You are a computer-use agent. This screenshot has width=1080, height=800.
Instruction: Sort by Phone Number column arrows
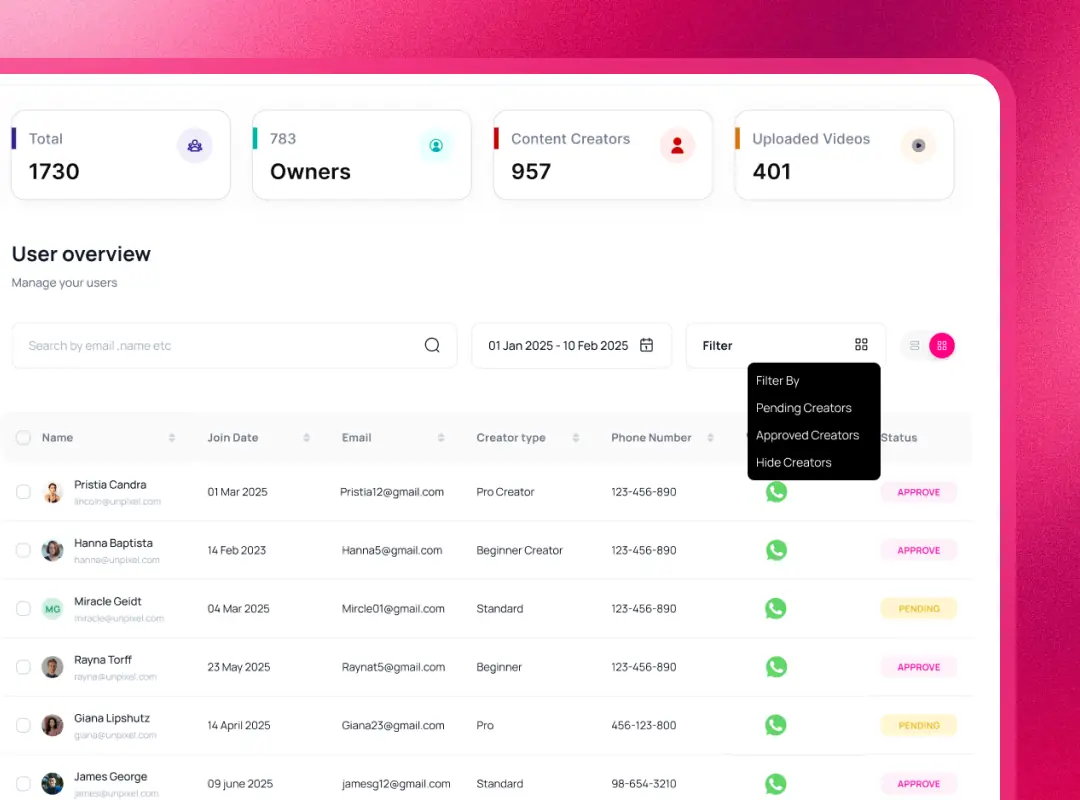pos(710,438)
